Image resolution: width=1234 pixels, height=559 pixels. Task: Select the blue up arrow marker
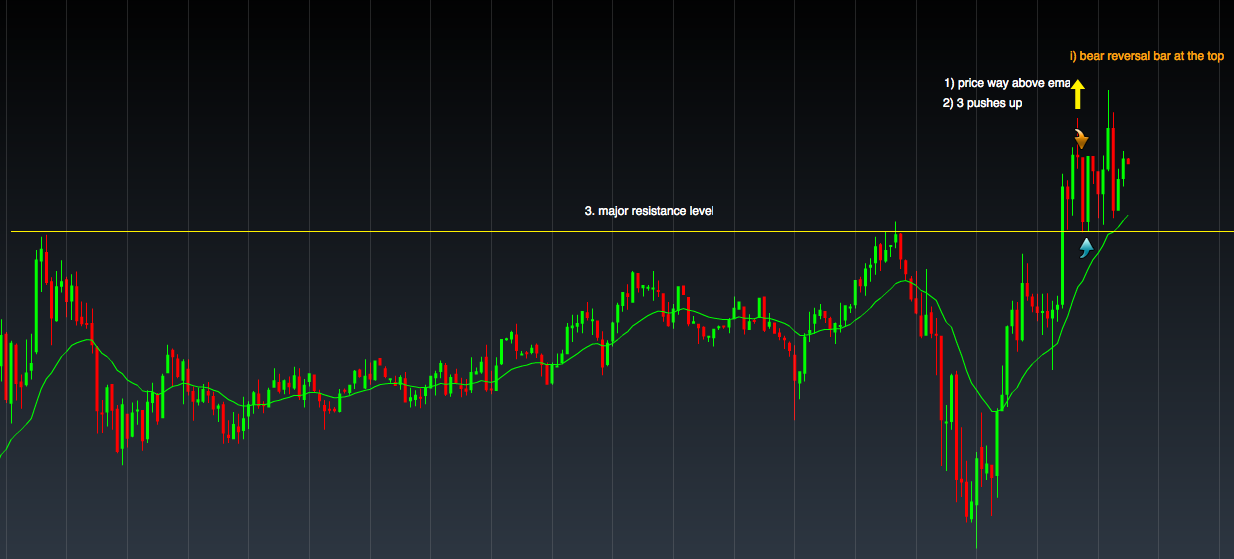point(1086,247)
